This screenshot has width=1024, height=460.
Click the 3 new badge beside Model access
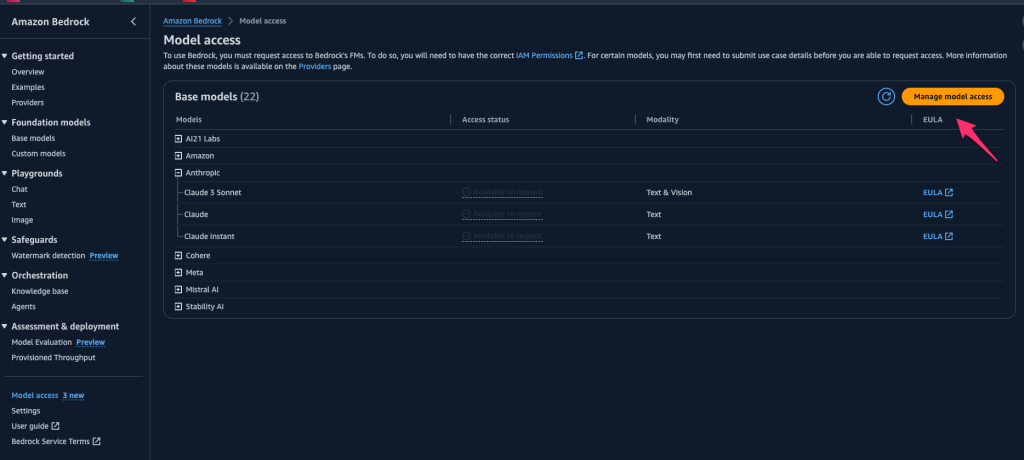[73, 395]
